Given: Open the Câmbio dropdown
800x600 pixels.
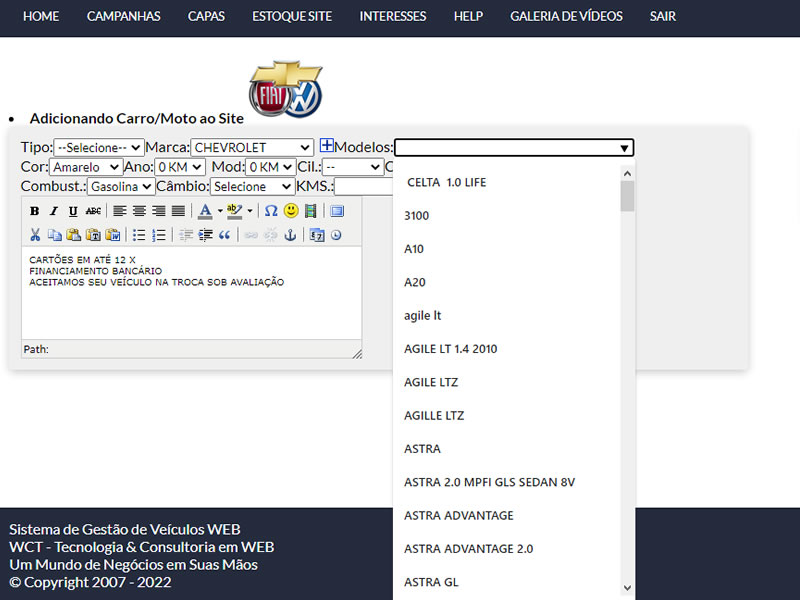Looking at the screenshot, I should tap(253, 186).
